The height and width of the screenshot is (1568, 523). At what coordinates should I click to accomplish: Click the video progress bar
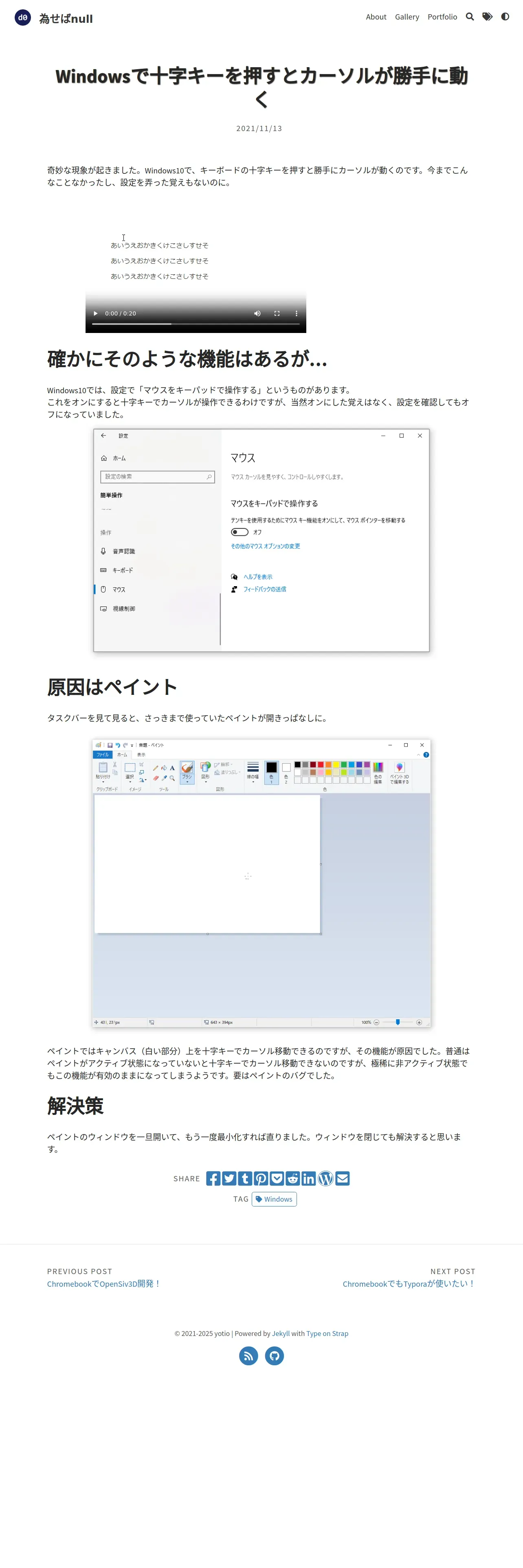[x=196, y=324]
